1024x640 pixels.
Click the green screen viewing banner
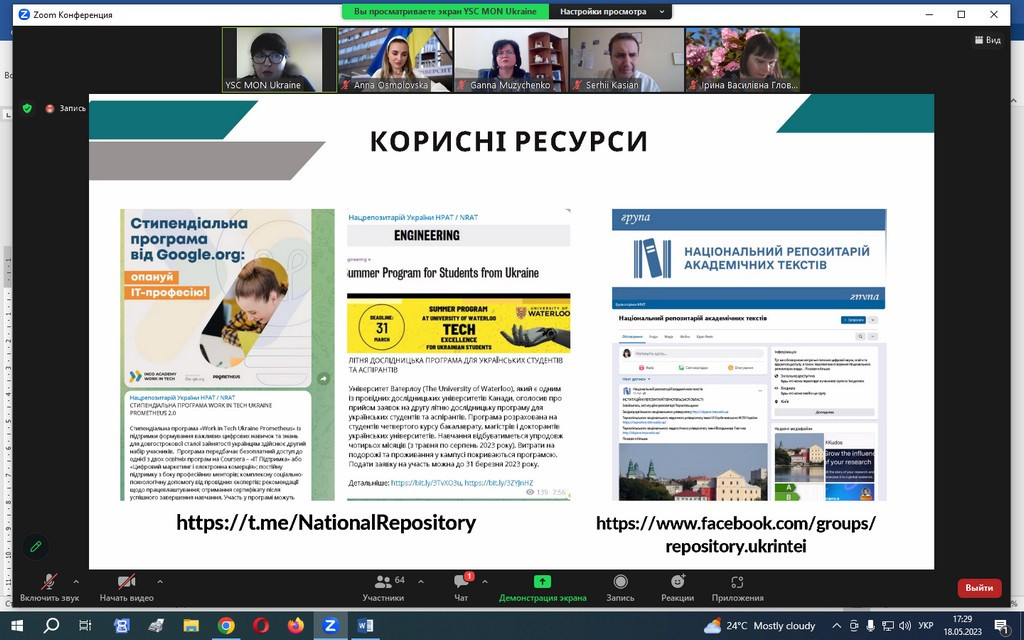[445, 12]
